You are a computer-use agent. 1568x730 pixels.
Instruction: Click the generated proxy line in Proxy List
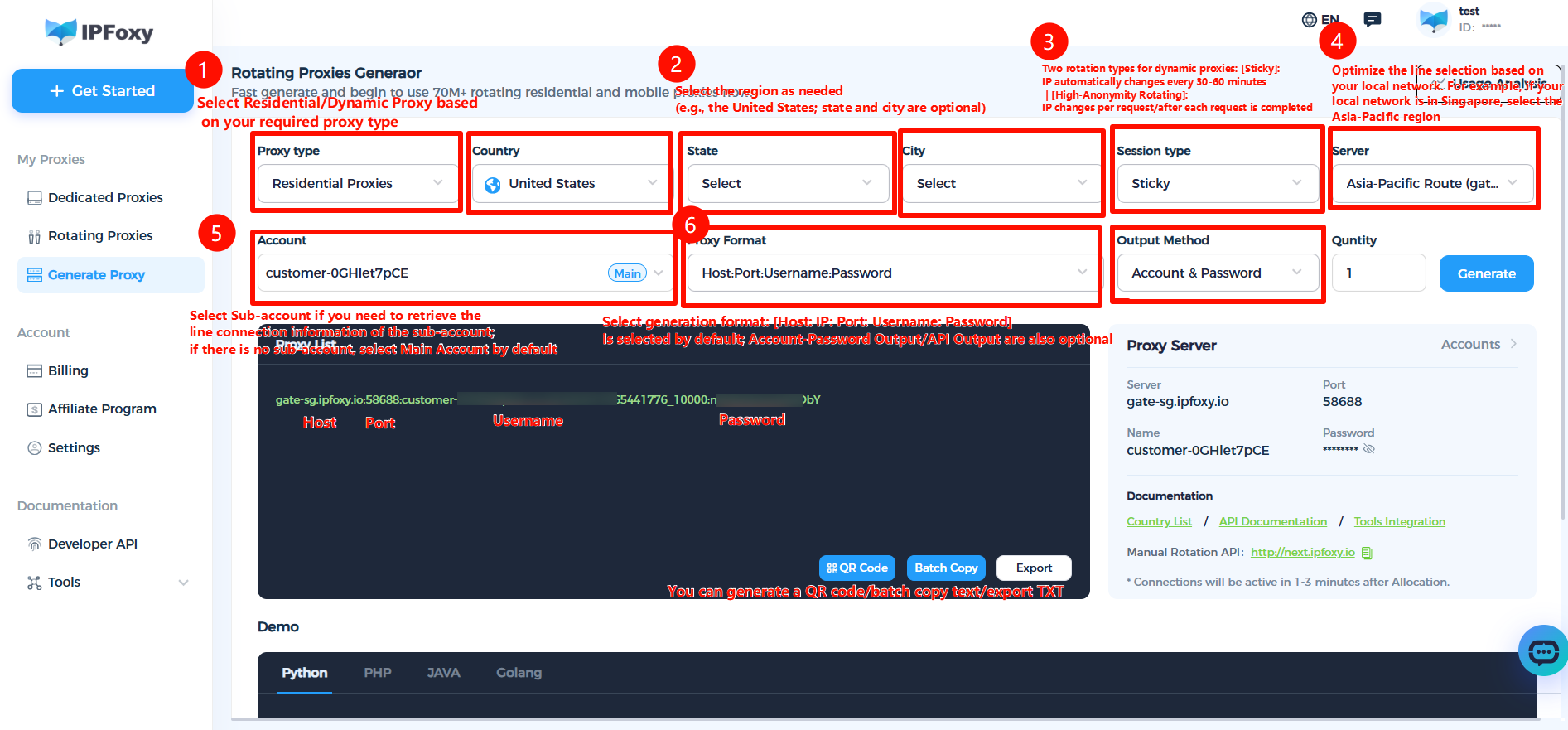click(x=548, y=399)
